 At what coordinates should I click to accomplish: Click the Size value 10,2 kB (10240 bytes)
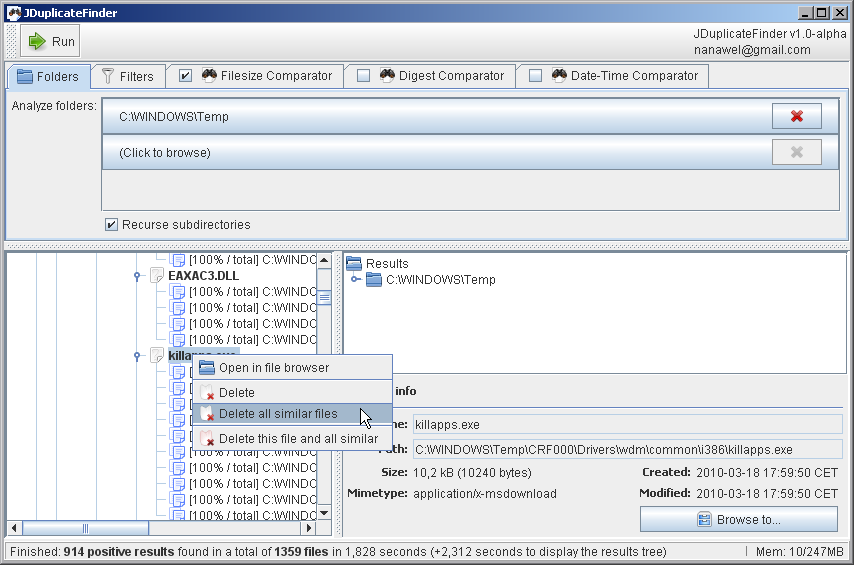tap(472, 472)
